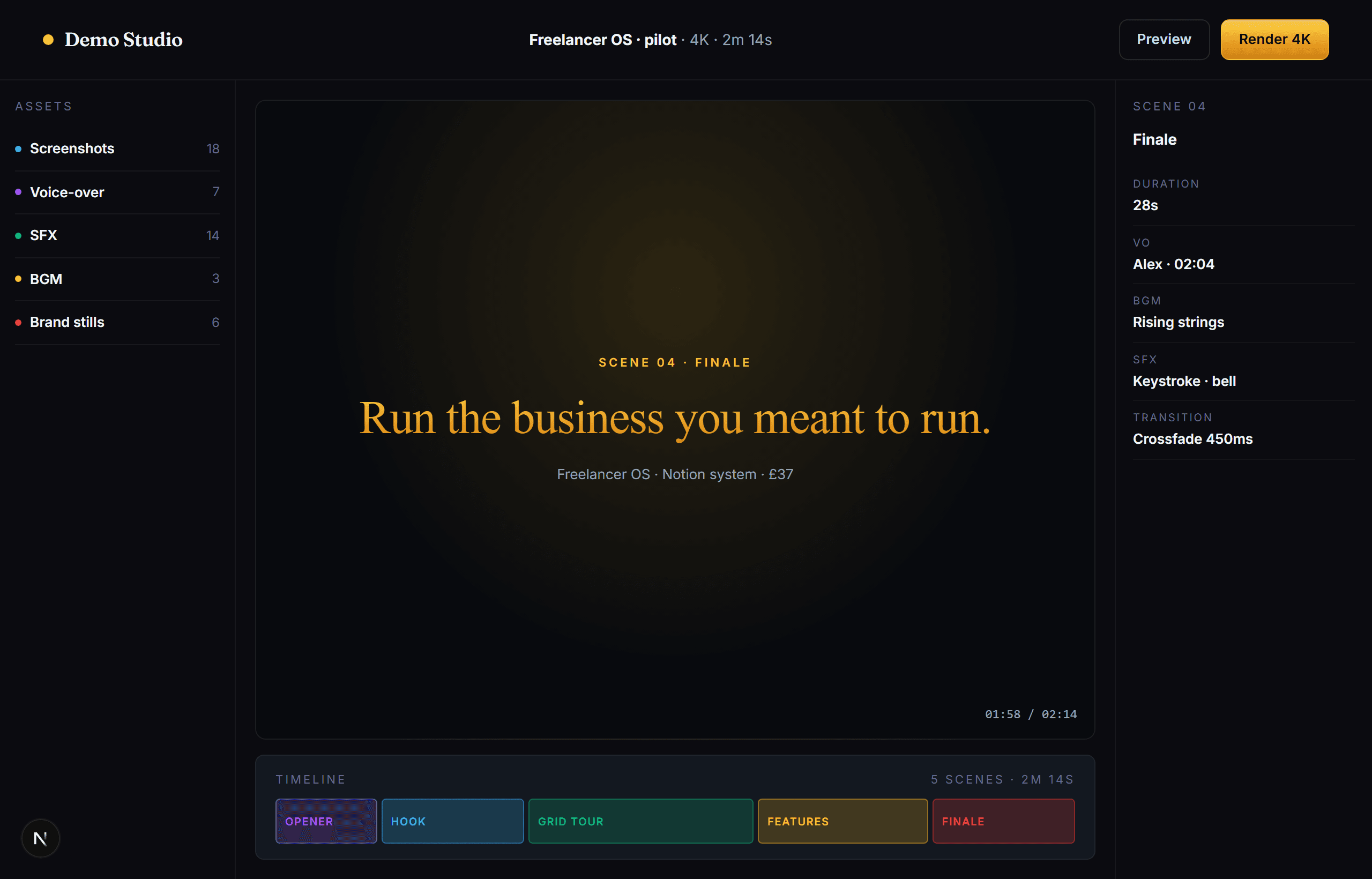
Task: Click the 4K · 2m 14s project info
Action: point(730,40)
